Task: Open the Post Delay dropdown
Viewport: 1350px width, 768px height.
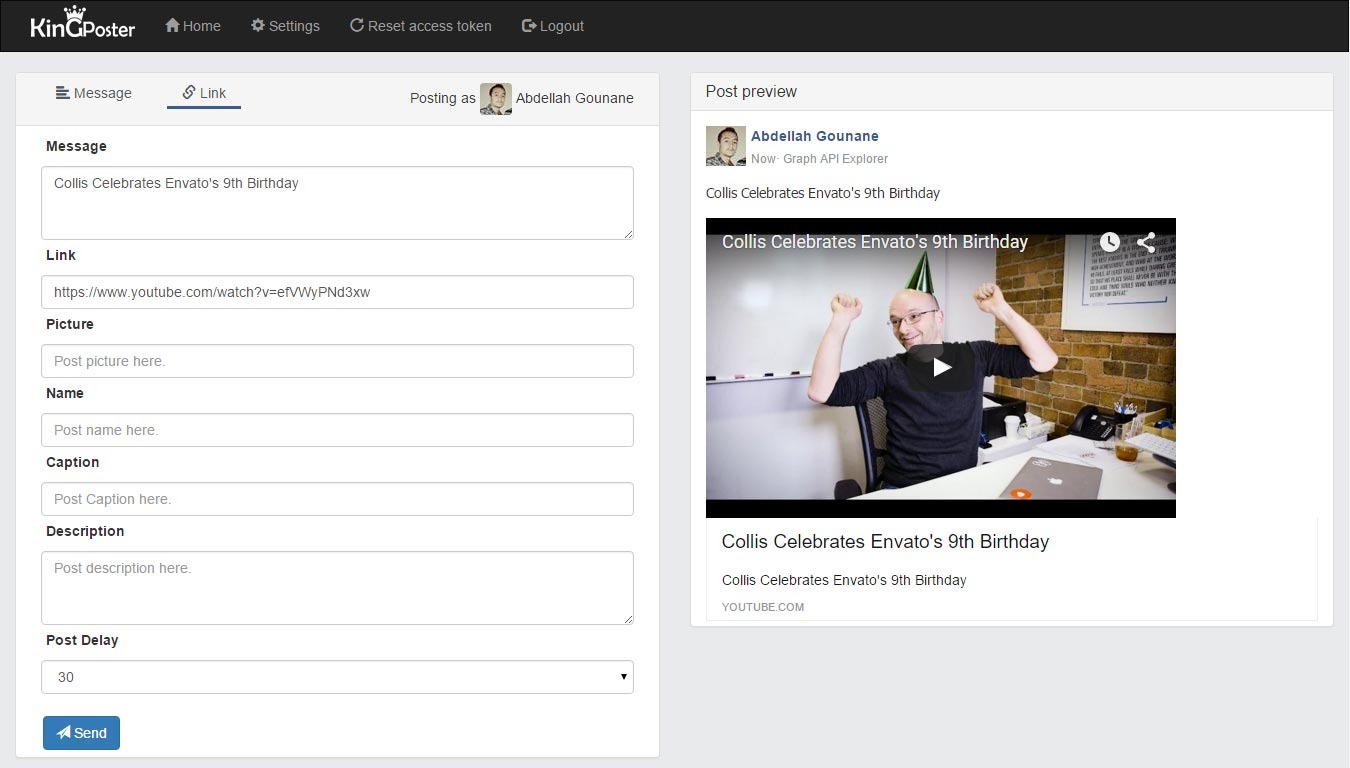Action: 337,677
